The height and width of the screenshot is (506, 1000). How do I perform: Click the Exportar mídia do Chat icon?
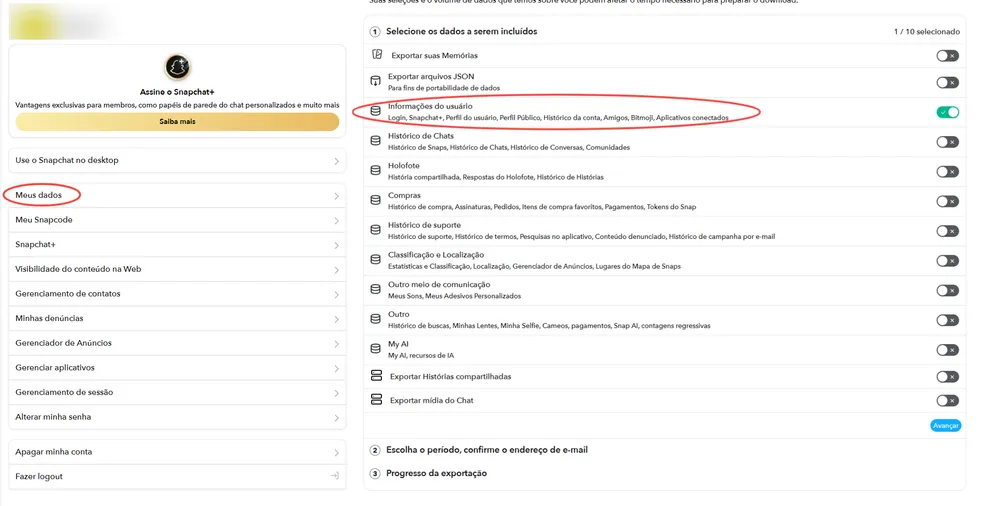376,400
